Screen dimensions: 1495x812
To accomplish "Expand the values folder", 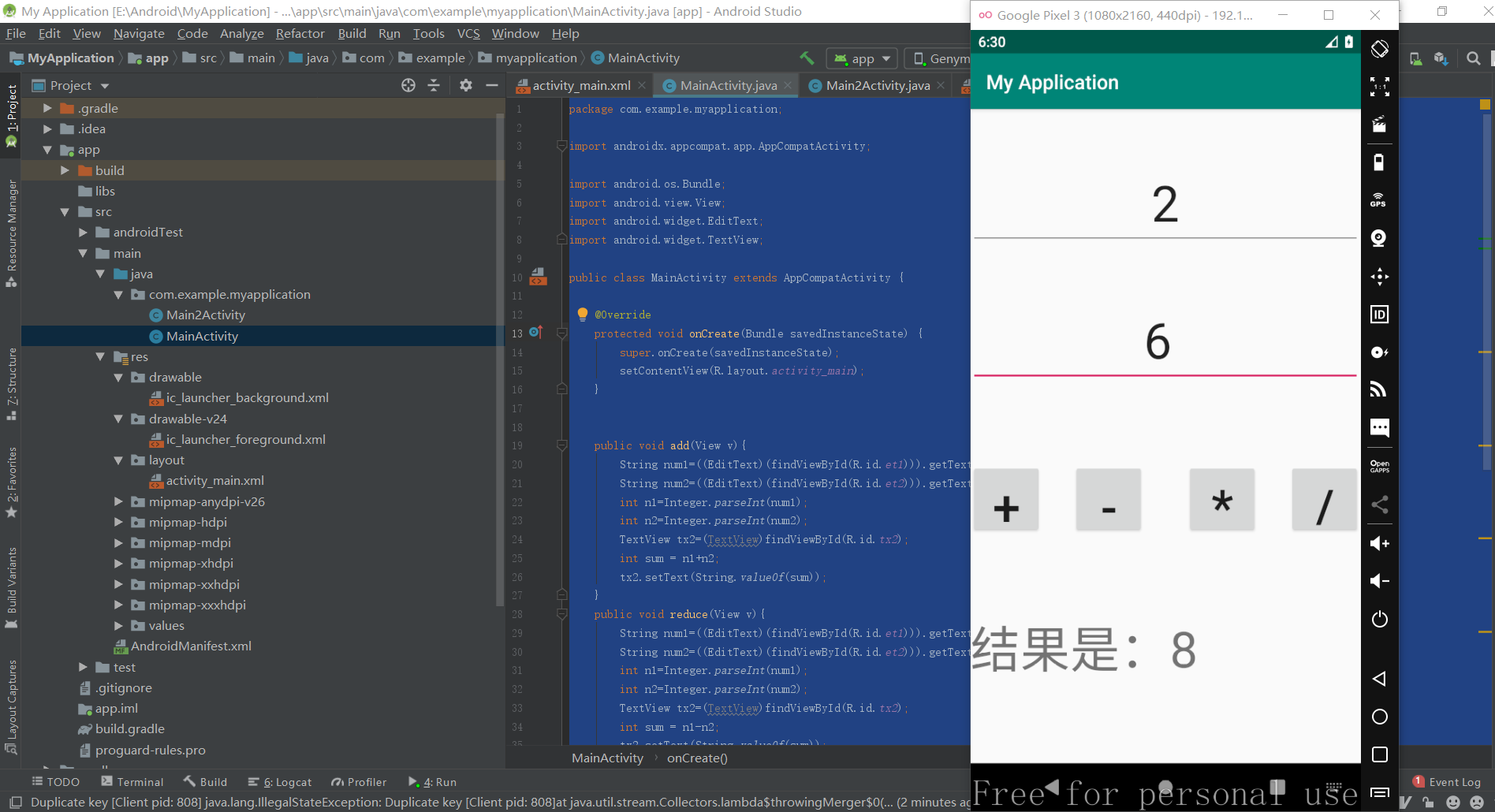I will pos(118,625).
